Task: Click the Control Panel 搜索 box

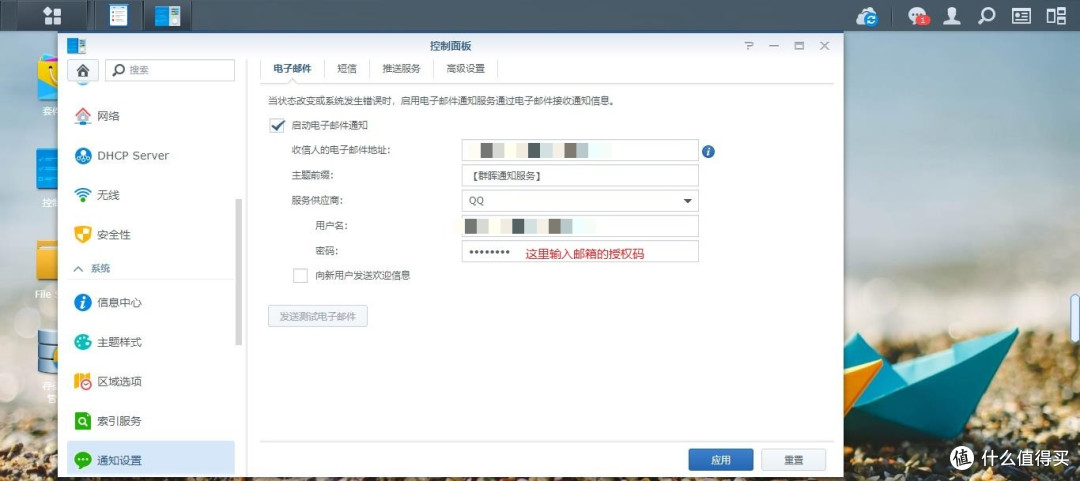Action: click(x=170, y=70)
